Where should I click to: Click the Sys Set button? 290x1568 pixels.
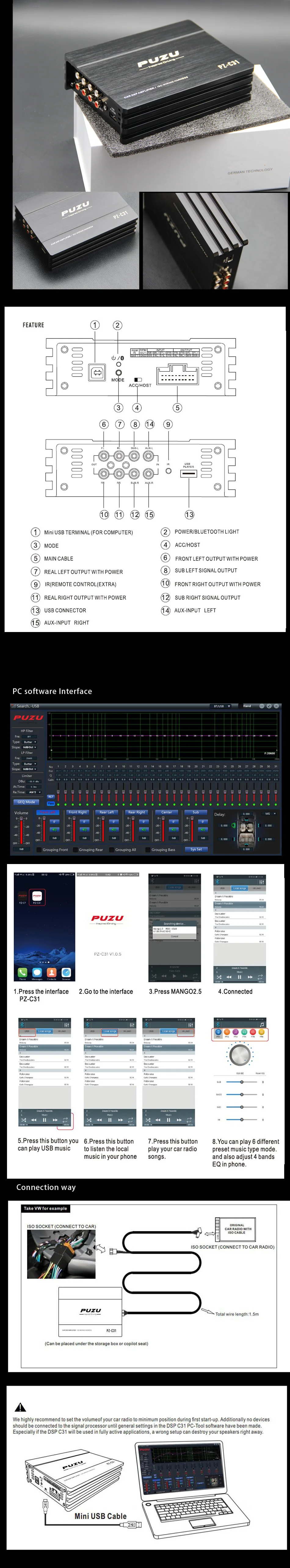coord(196,849)
